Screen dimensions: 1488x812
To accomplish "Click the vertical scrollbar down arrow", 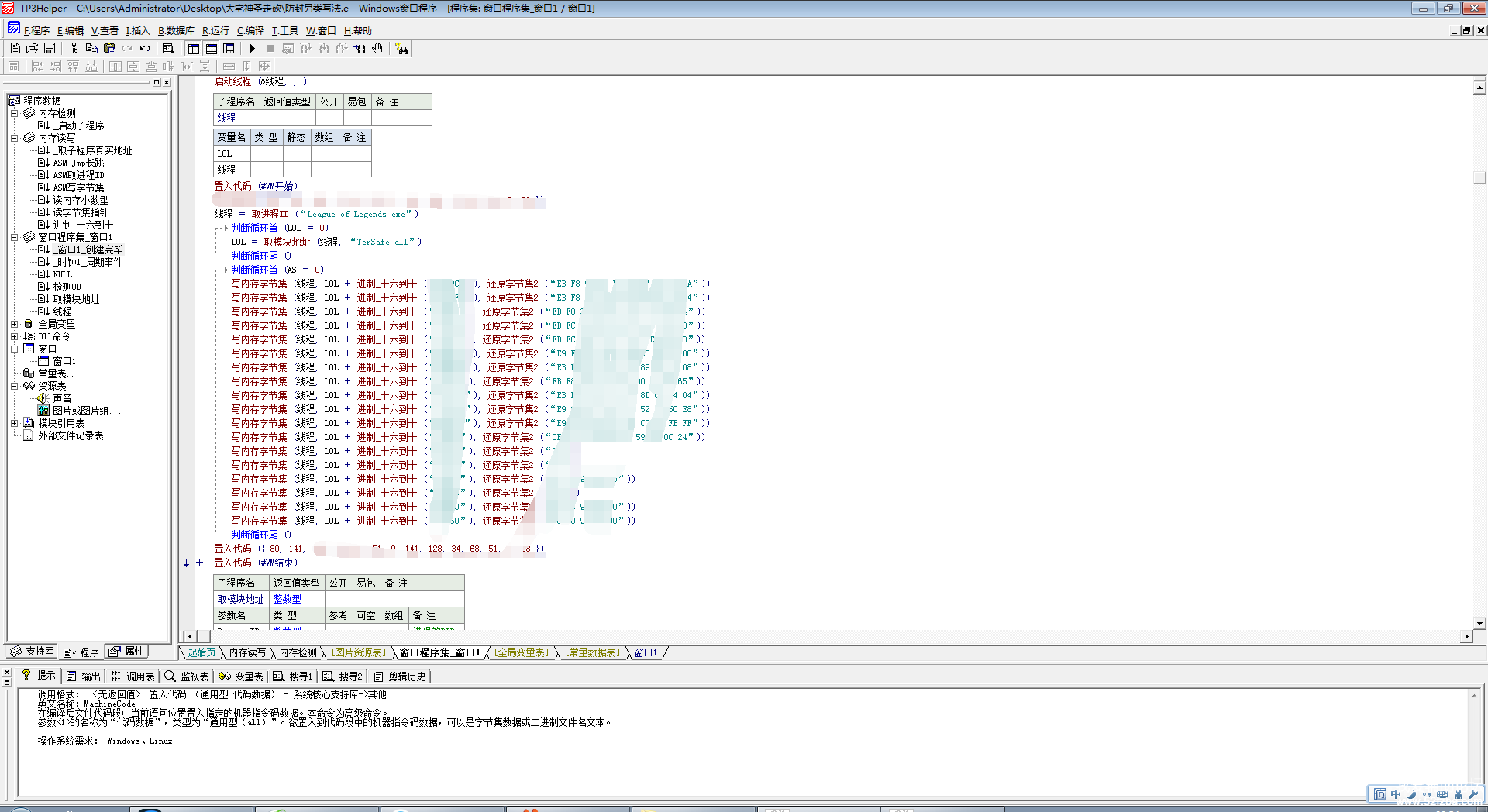I will (1480, 623).
